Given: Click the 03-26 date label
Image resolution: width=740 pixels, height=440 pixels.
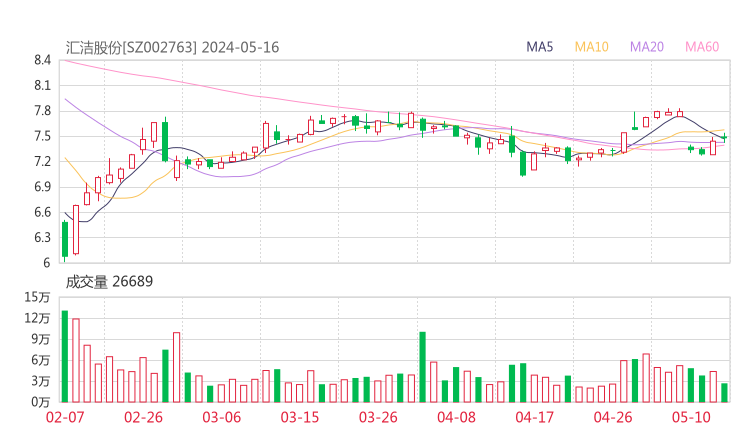Looking at the screenshot, I should (x=378, y=417).
